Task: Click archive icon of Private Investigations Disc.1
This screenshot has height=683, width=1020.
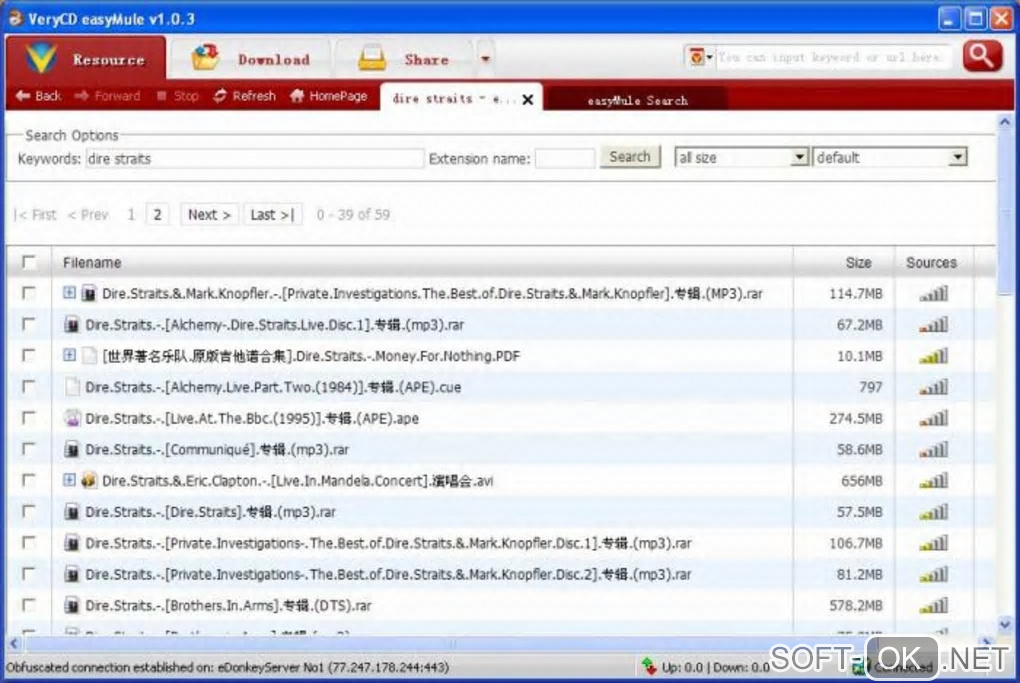Action: click(x=72, y=543)
